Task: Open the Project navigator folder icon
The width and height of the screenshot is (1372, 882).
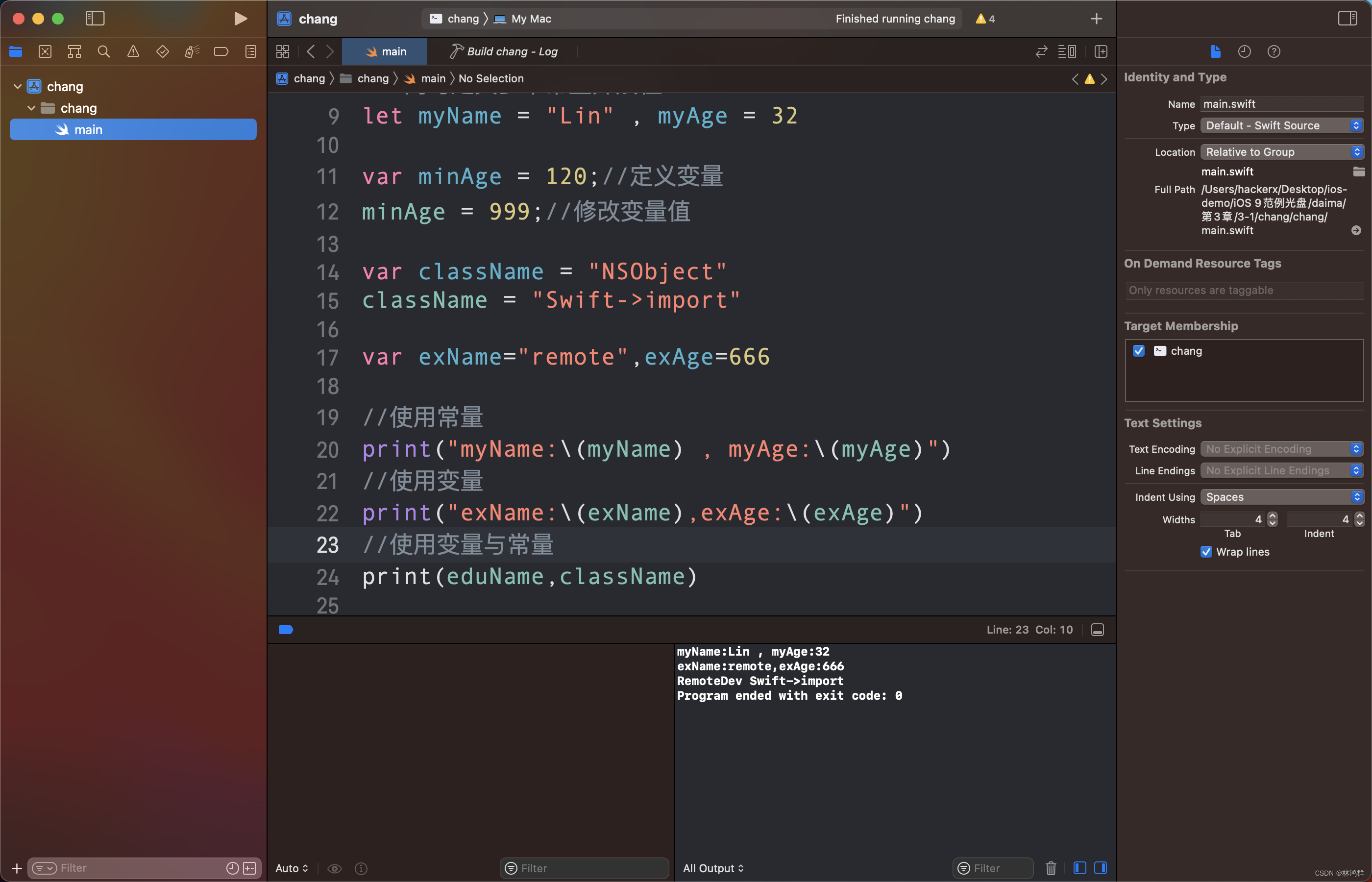Action: [16, 51]
